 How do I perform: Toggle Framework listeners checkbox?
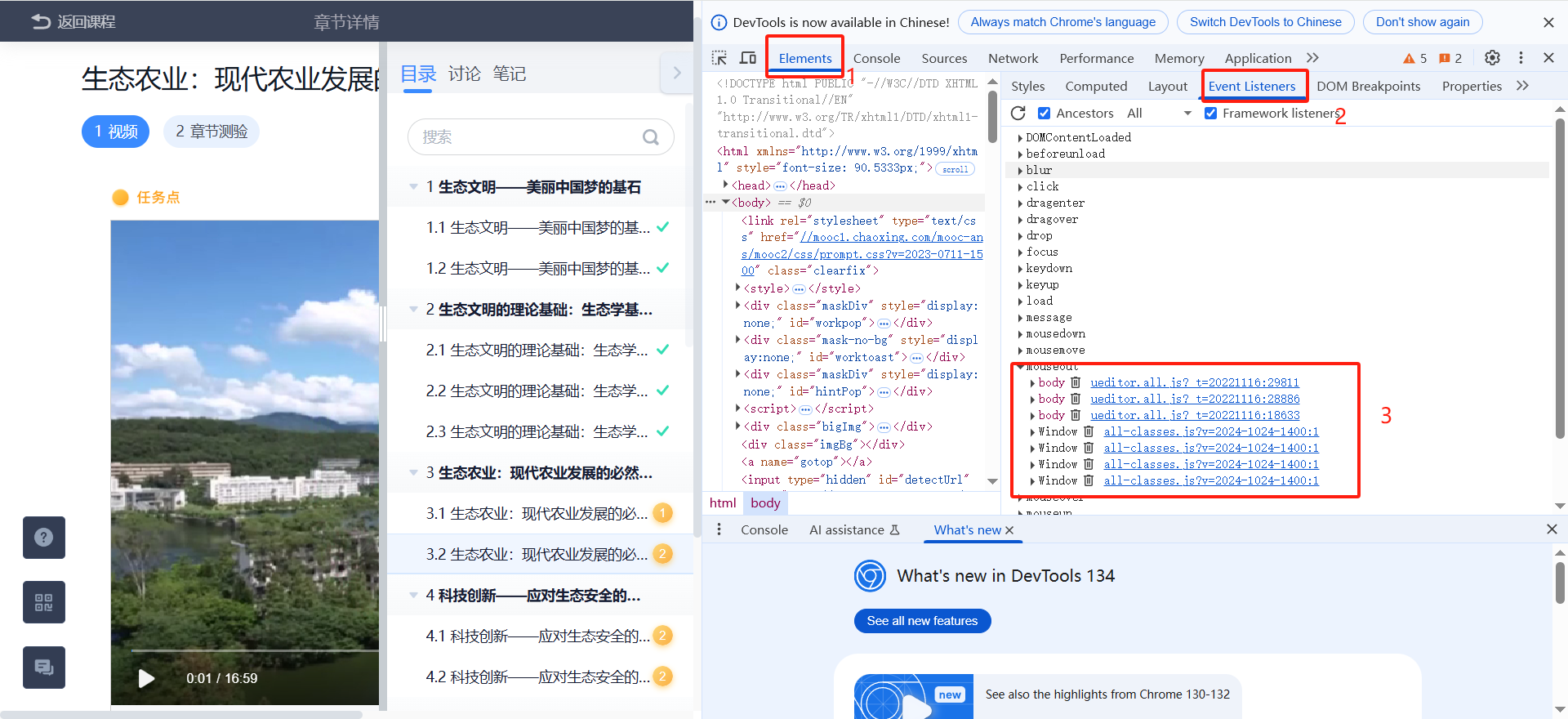(1210, 113)
